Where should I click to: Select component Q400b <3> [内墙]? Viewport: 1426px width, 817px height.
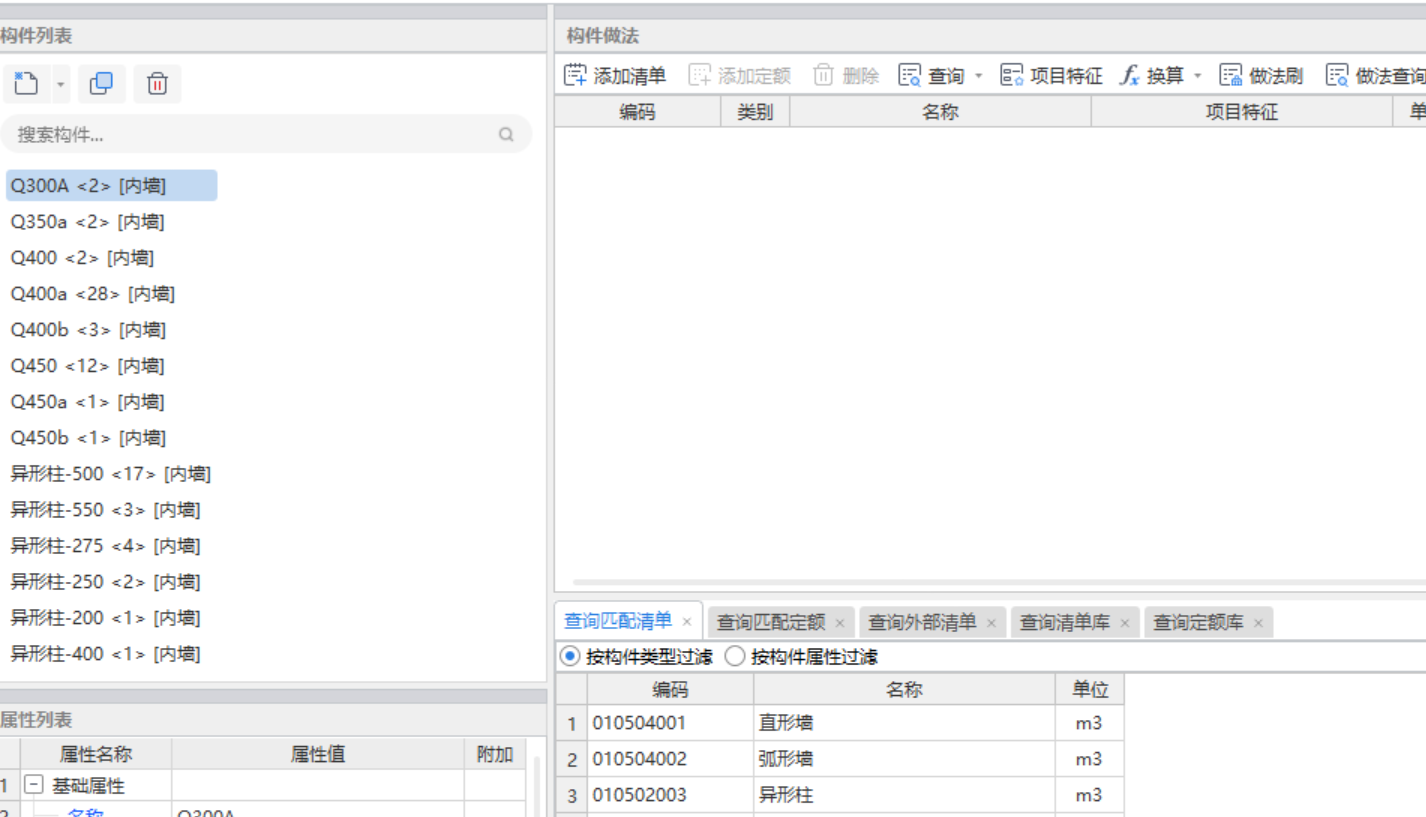88,330
